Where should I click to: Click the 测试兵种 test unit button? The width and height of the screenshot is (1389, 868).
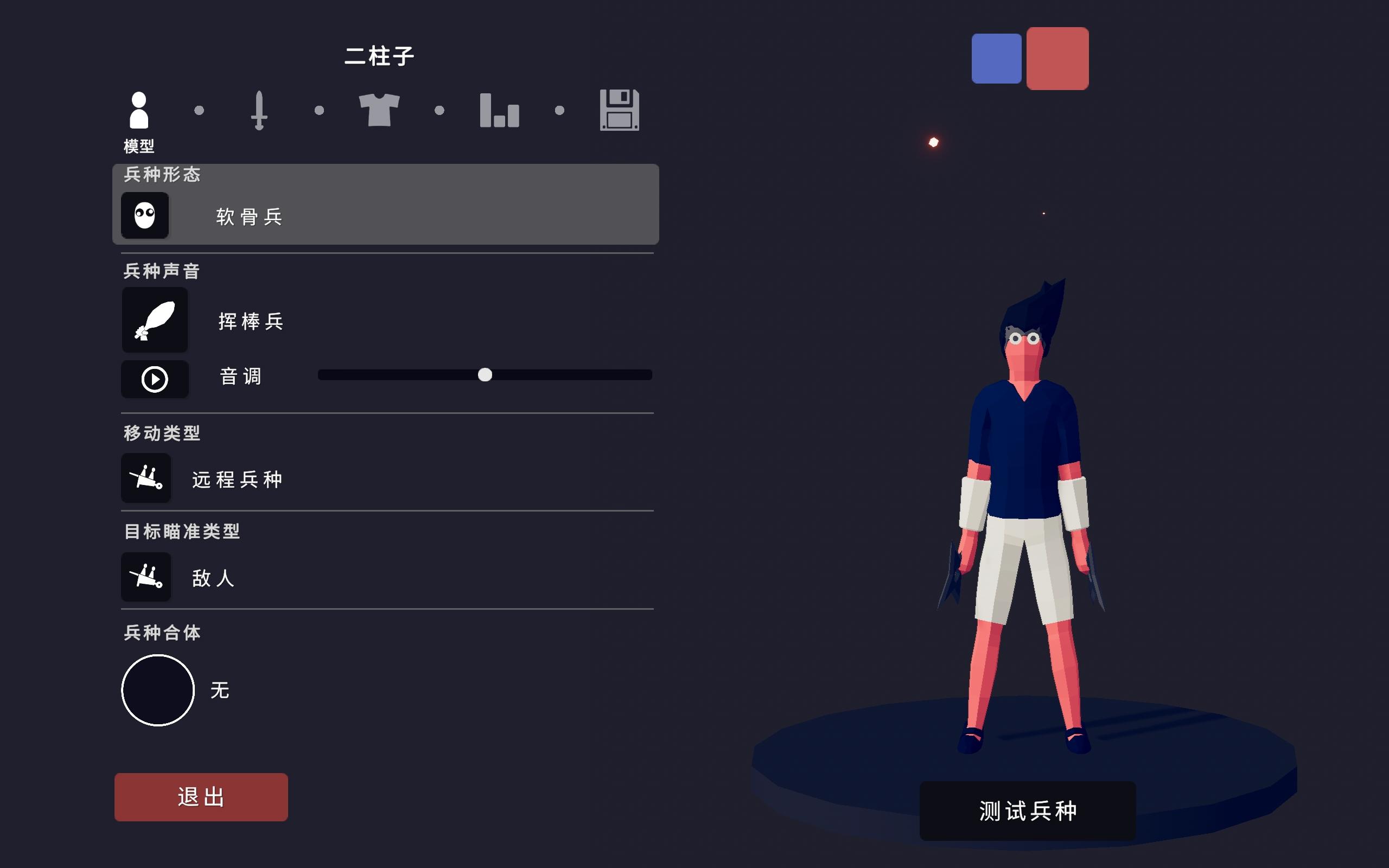tap(1028, 810)
